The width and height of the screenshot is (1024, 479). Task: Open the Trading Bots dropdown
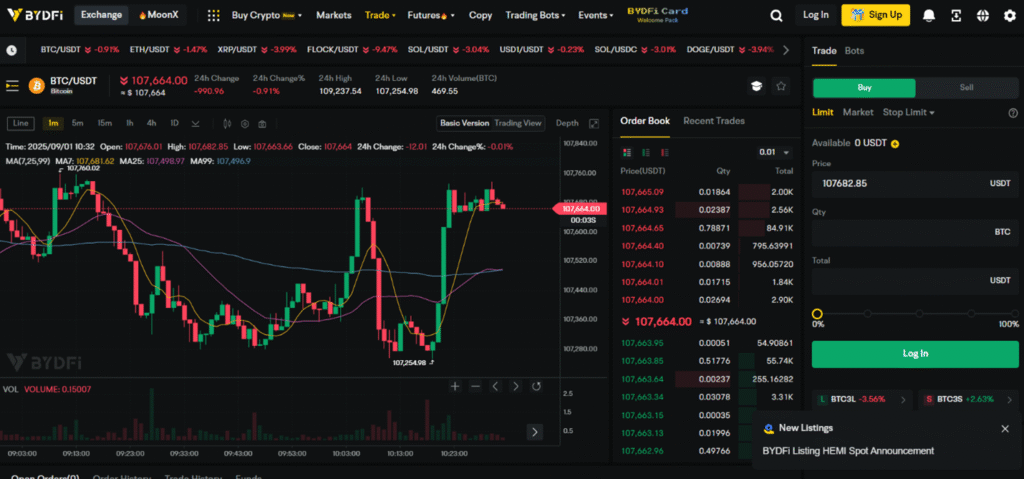pos(535,15)
